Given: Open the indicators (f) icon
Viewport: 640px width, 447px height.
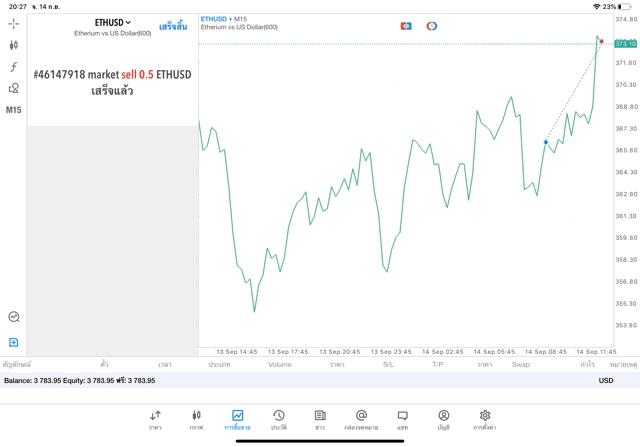Looking at the screenshot, I should point(14,67).
